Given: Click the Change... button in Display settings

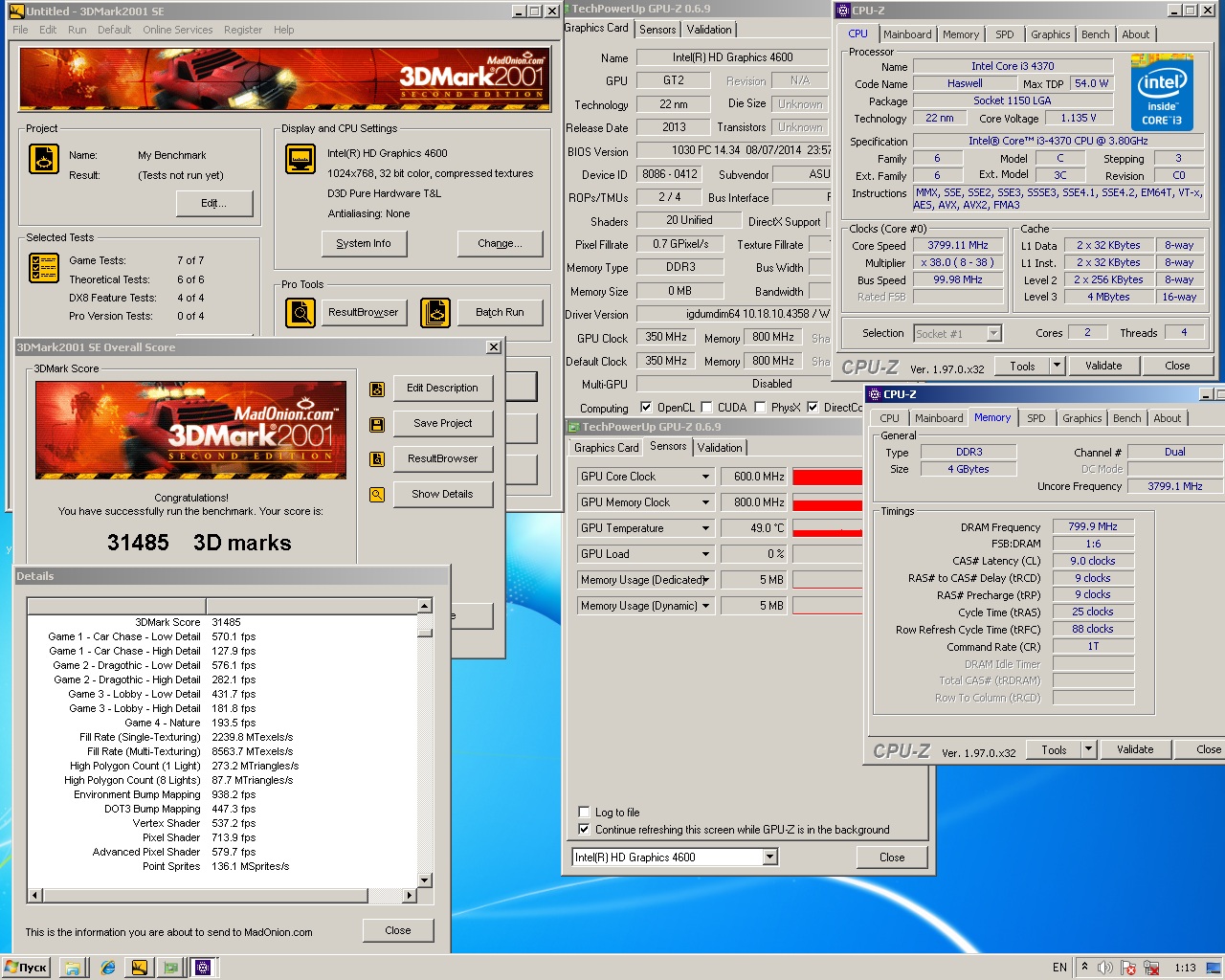Looking at the screenshot, I should 500,244.
